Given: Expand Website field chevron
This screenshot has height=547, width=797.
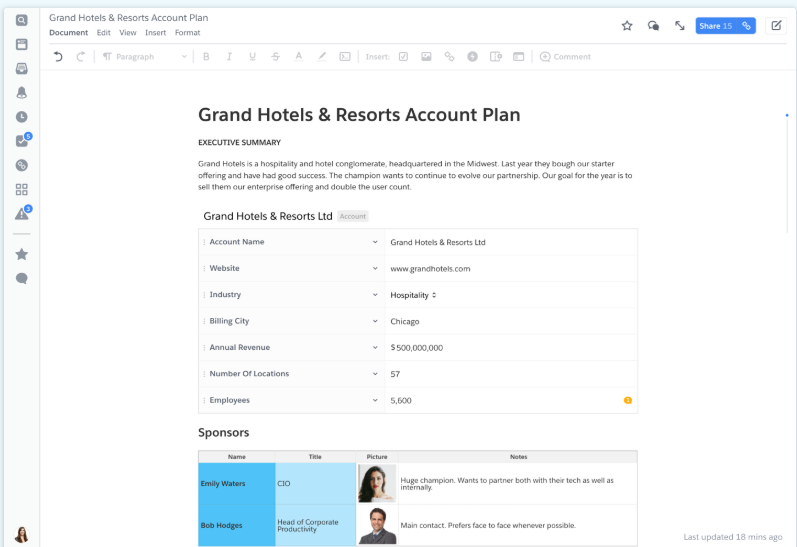Looking at the screenshot, I should [375, 268].
